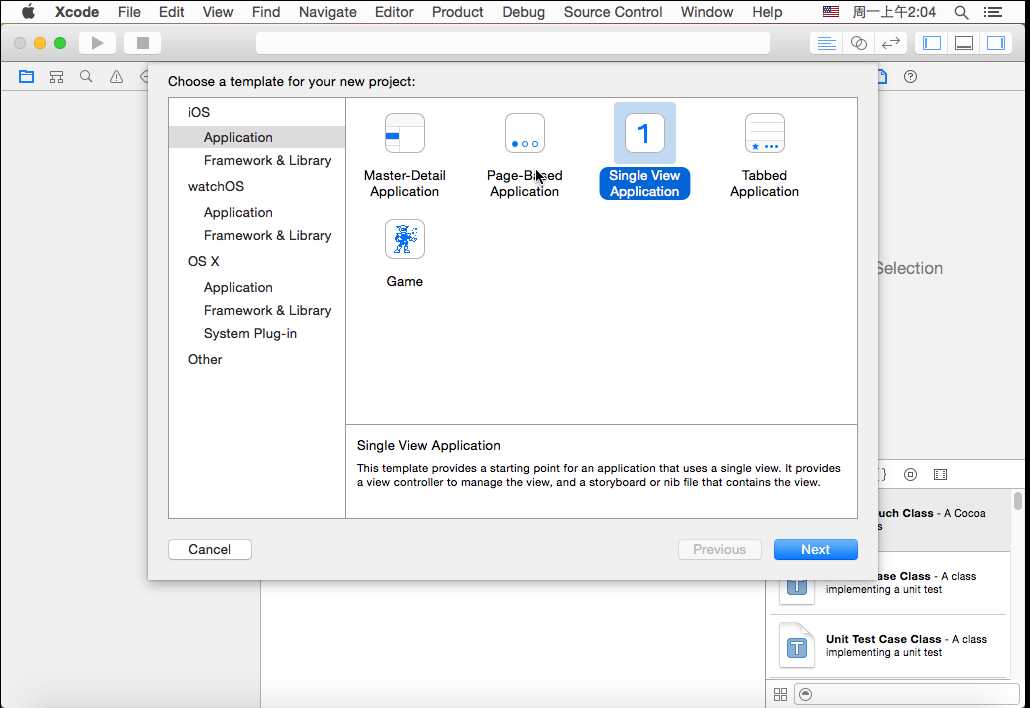
Task: Select Framework & Library under OS X
Action: (267, 310)
